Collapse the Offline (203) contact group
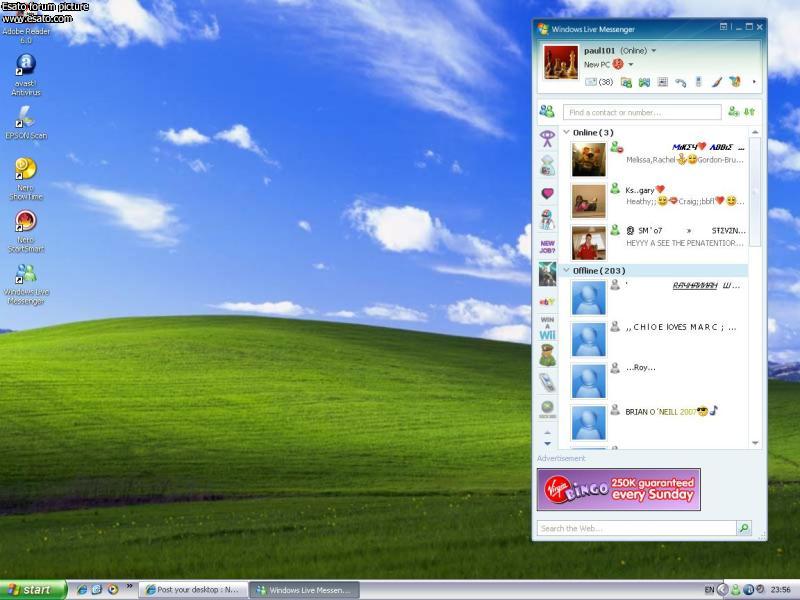 566,270
